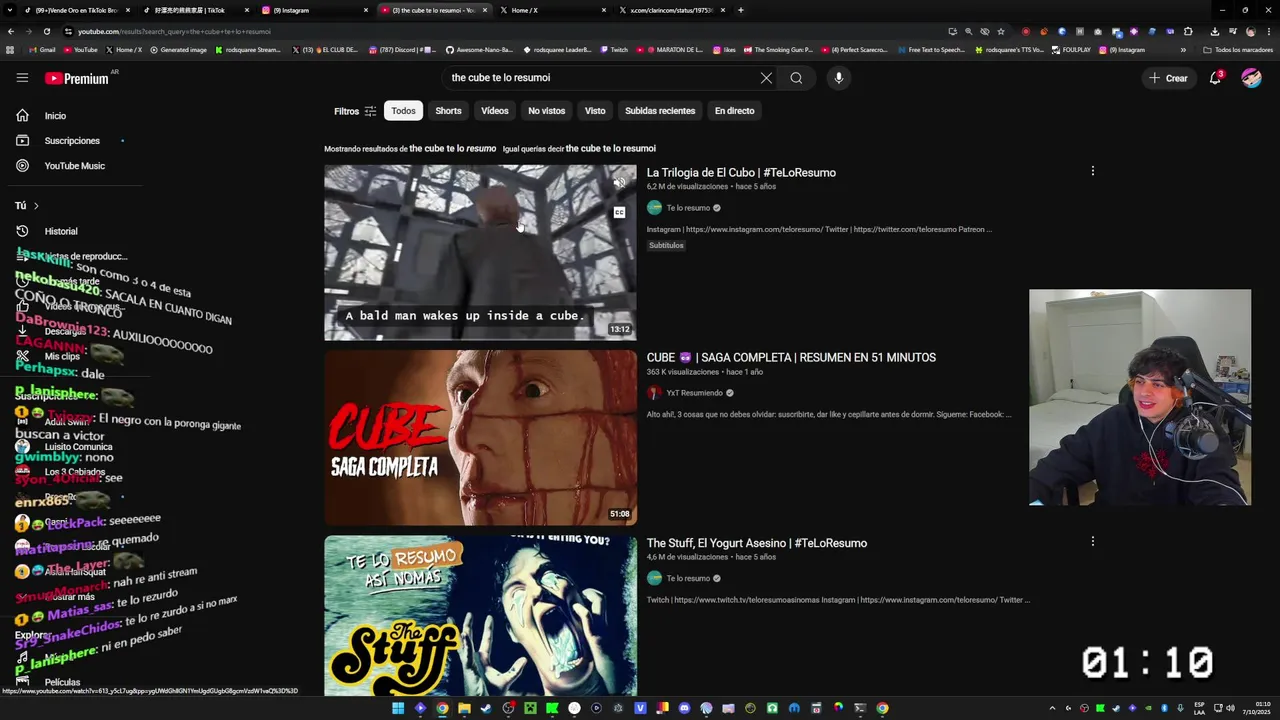Open the Twitch bookmark
The width and height of the screenshot is (1280, 720).
tap(614, 49)
